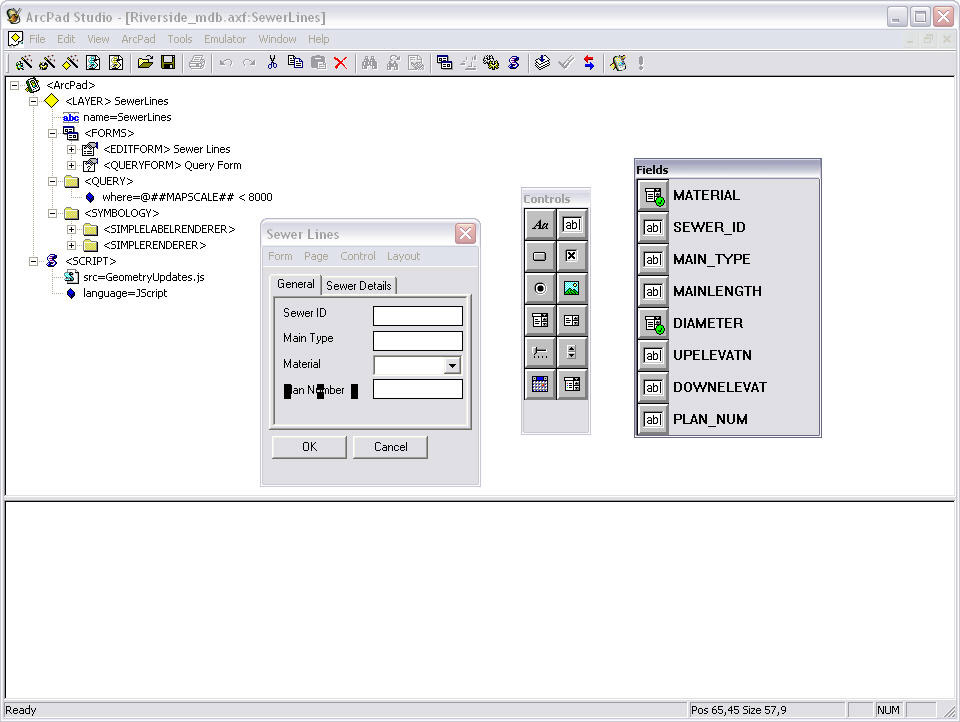Viewport: 960px width, 722px height.
Task: Click the Cancel button
Action: (x=391, y=447)
